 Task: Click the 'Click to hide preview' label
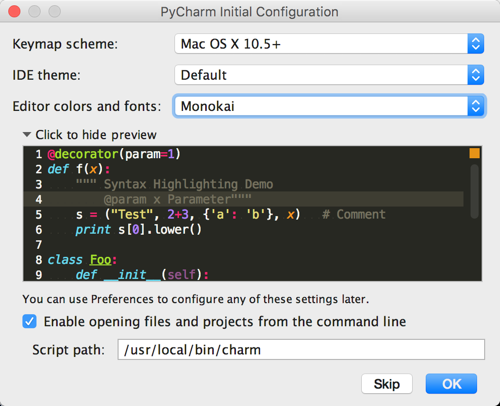click(96, 135)
